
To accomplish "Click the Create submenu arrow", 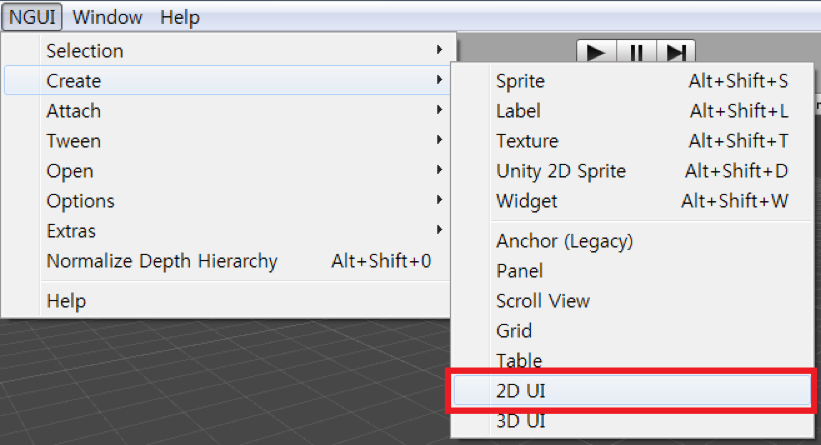I will [x=439, y=80].
